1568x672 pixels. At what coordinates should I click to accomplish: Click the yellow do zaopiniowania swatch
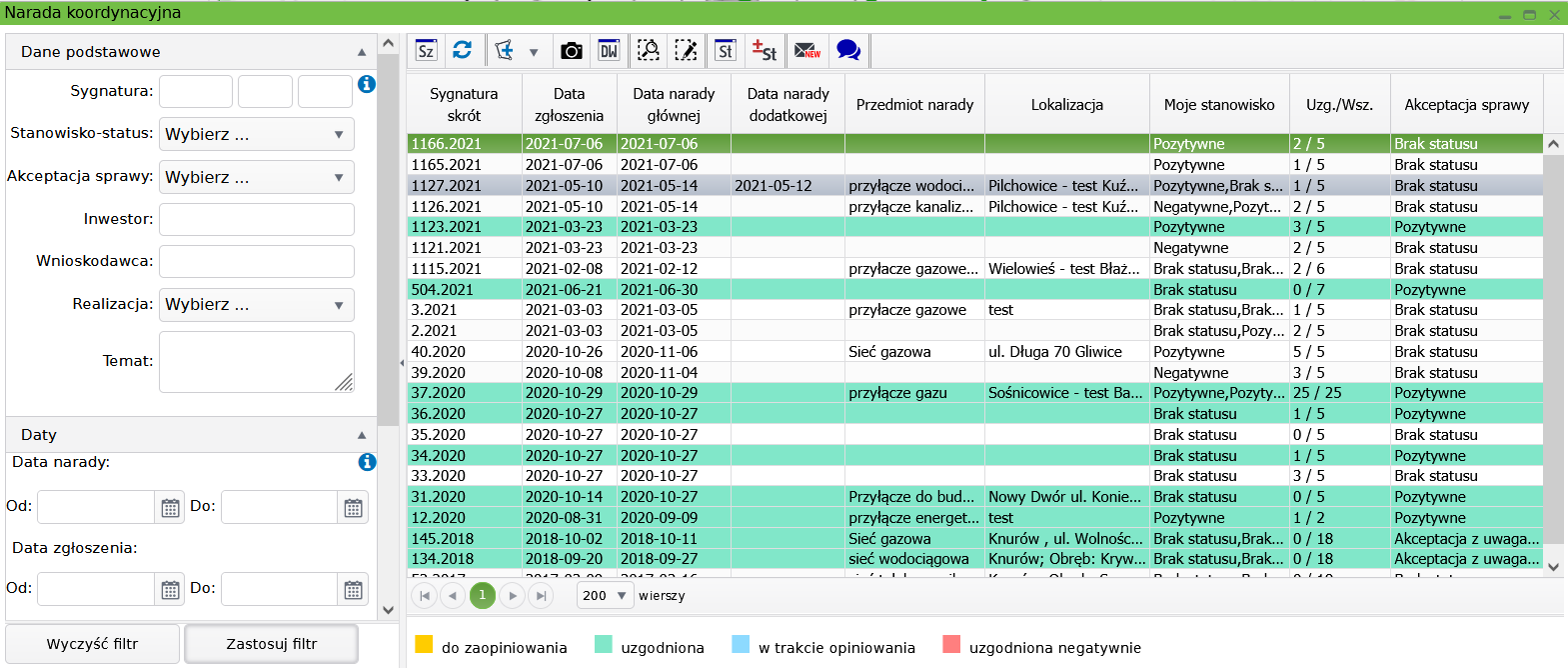click(424, 644)
